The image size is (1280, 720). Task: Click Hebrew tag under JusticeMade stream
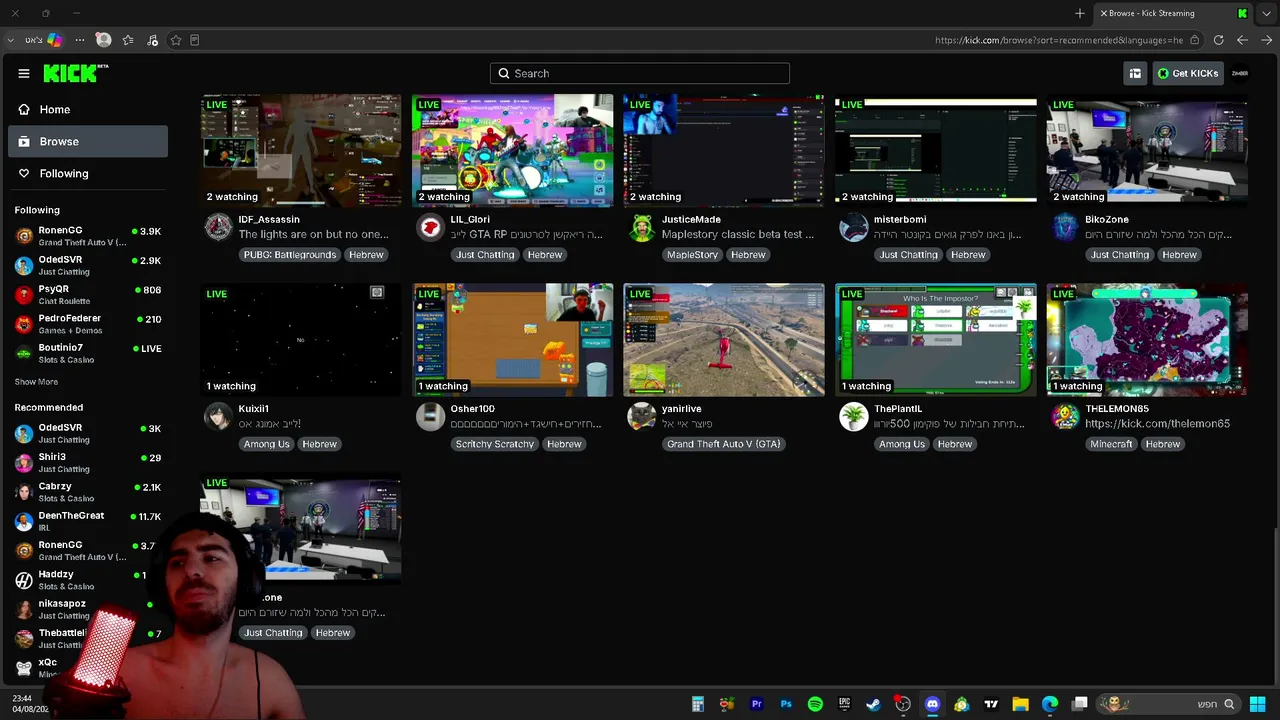pos(748,255)
